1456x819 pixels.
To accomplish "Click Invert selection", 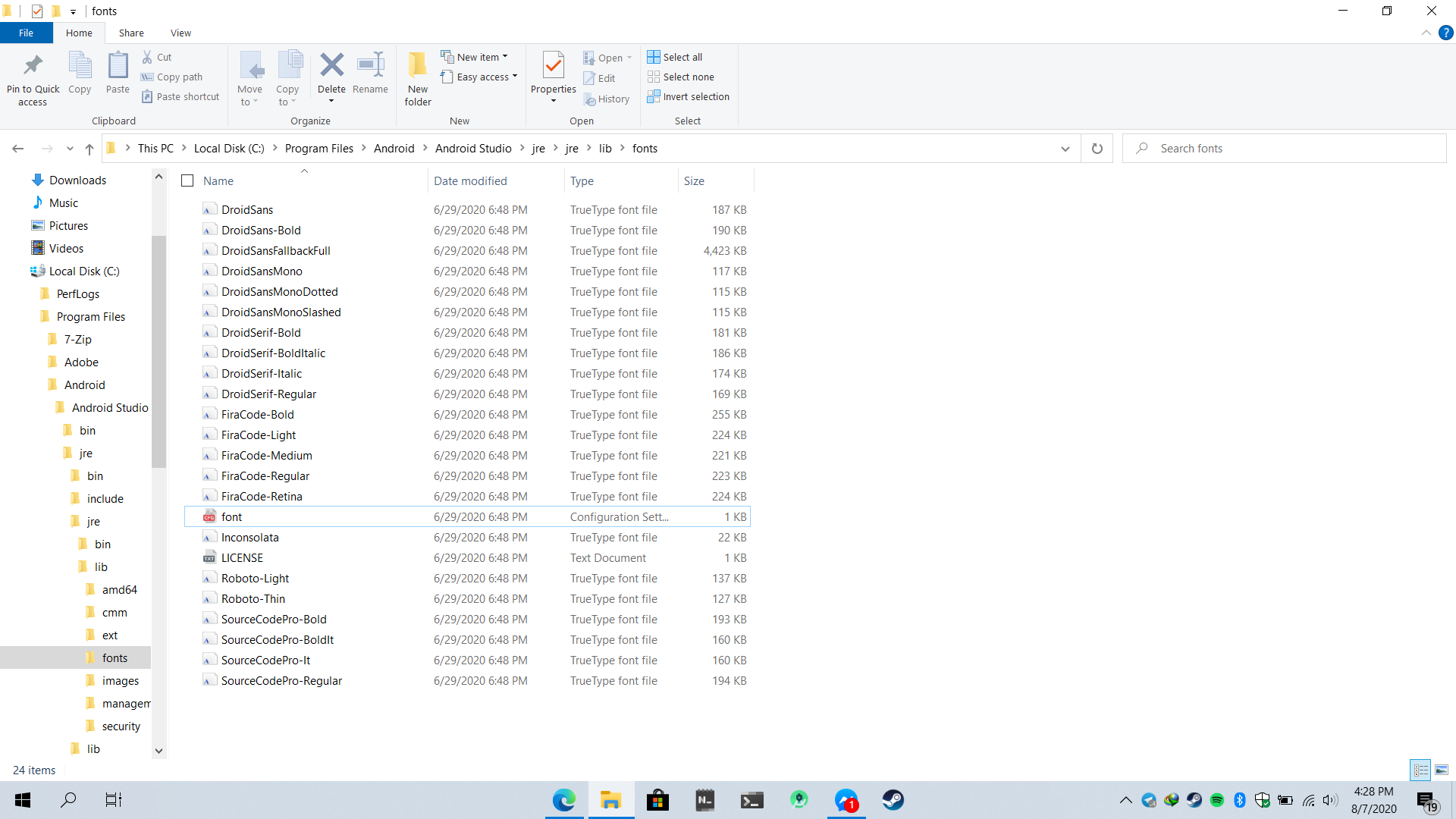I will pos(688,96).
